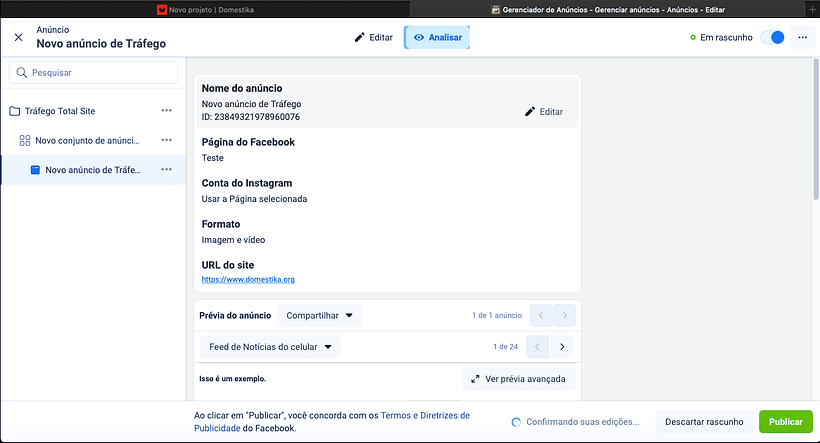The image size is (820, 443).
Task: Click the ad set grid icon
Action: [x=25, y=140]
